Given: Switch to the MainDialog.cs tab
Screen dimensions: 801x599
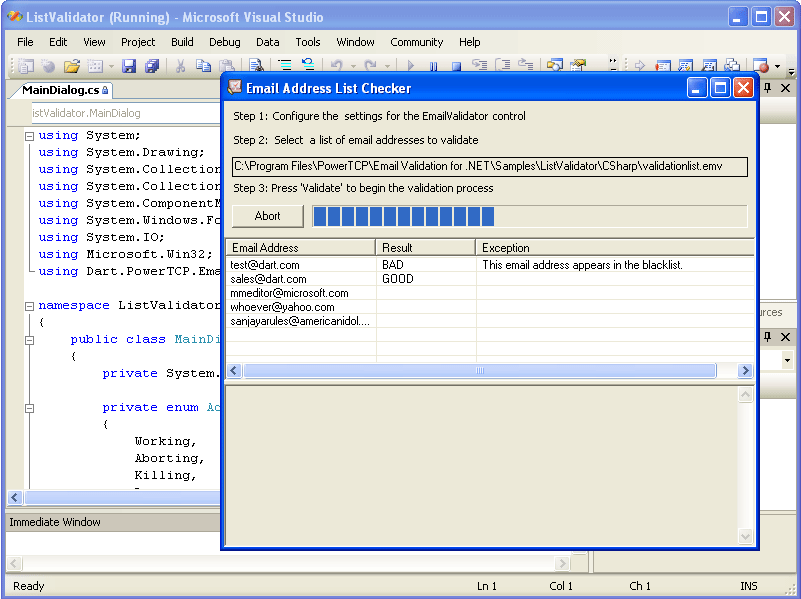Looking at the screenshot, I should [x=63, y=90].
